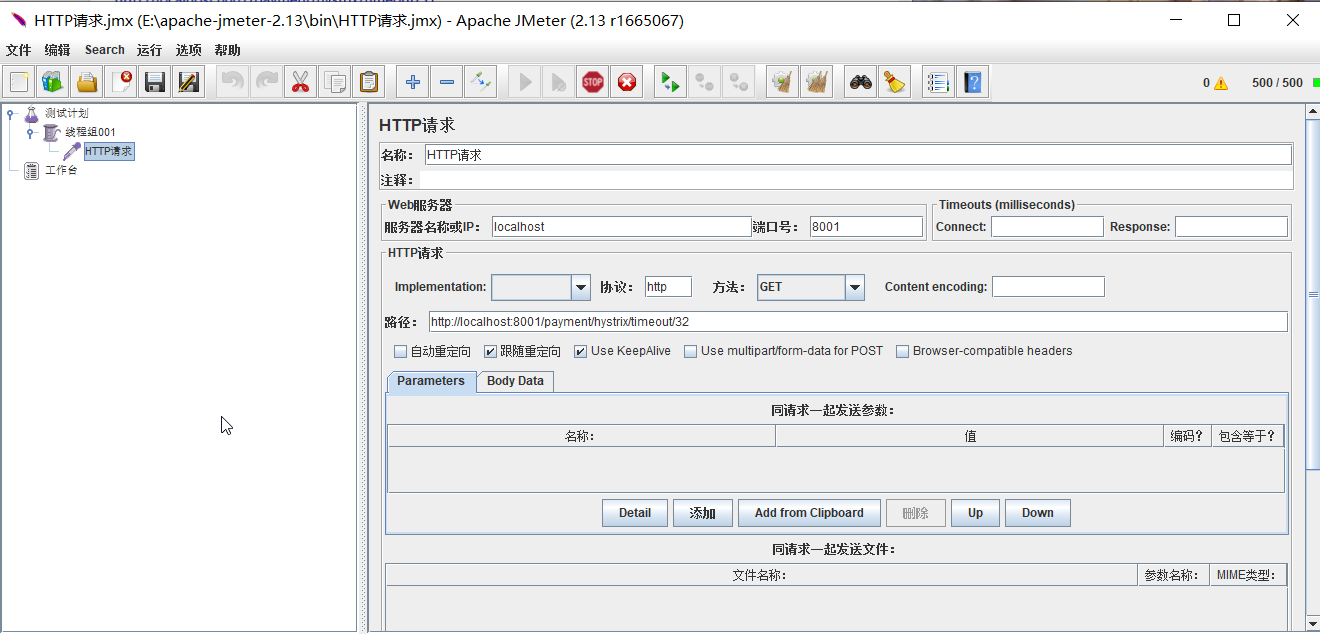Image resolution: width=1320 pixels, height=634 pixels.
Task: Collapse all nodes with minus icon
Action: 447,82
